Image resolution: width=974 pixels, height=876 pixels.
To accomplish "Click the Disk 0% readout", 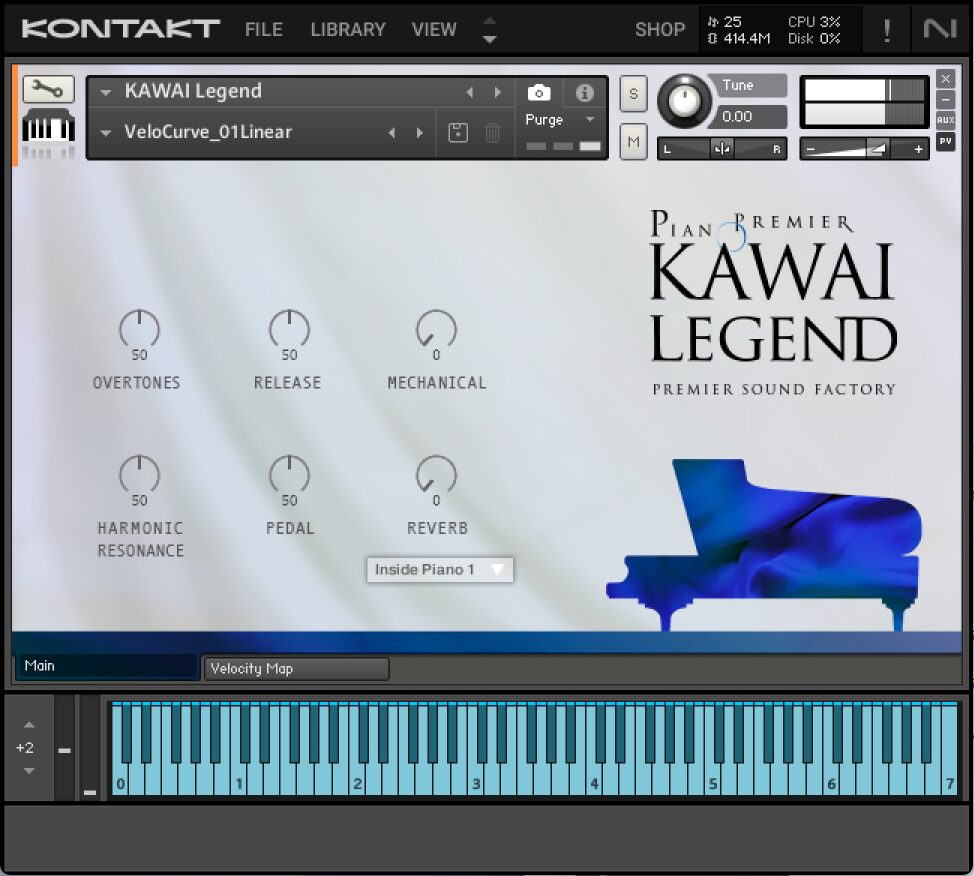I will [x=814, y=39].
